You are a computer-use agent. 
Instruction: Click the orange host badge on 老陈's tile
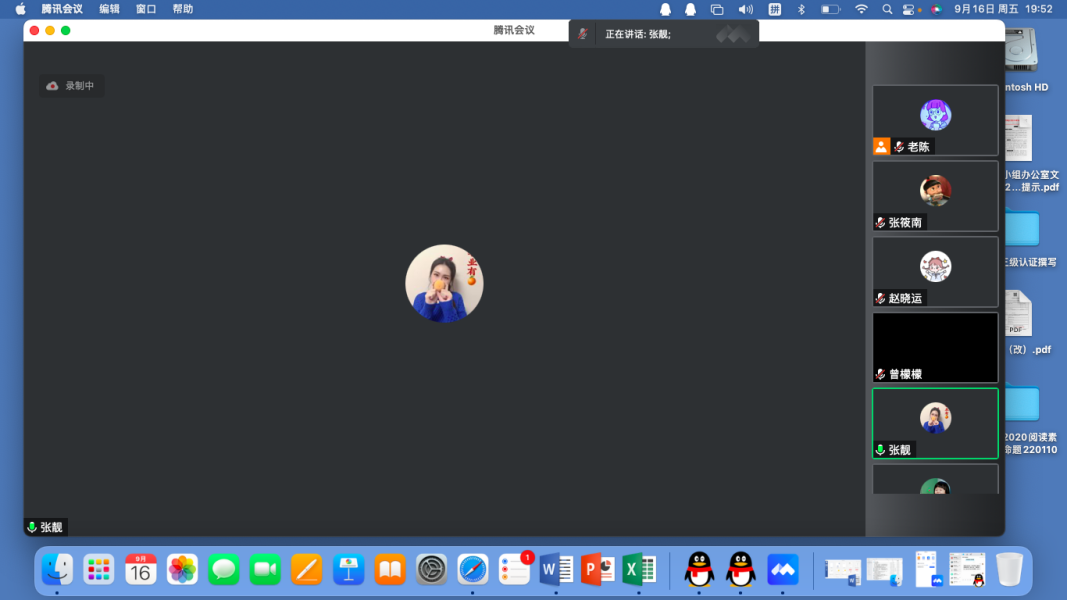tap(881, 146)
